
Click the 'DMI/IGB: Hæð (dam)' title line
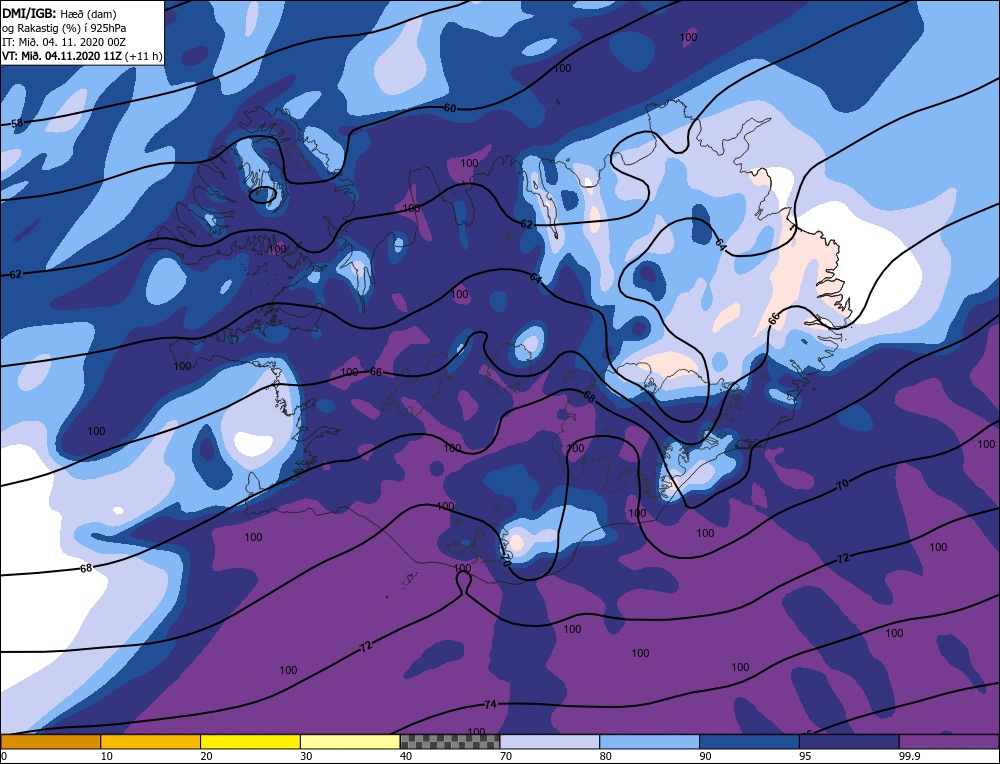tap(59, 14)
